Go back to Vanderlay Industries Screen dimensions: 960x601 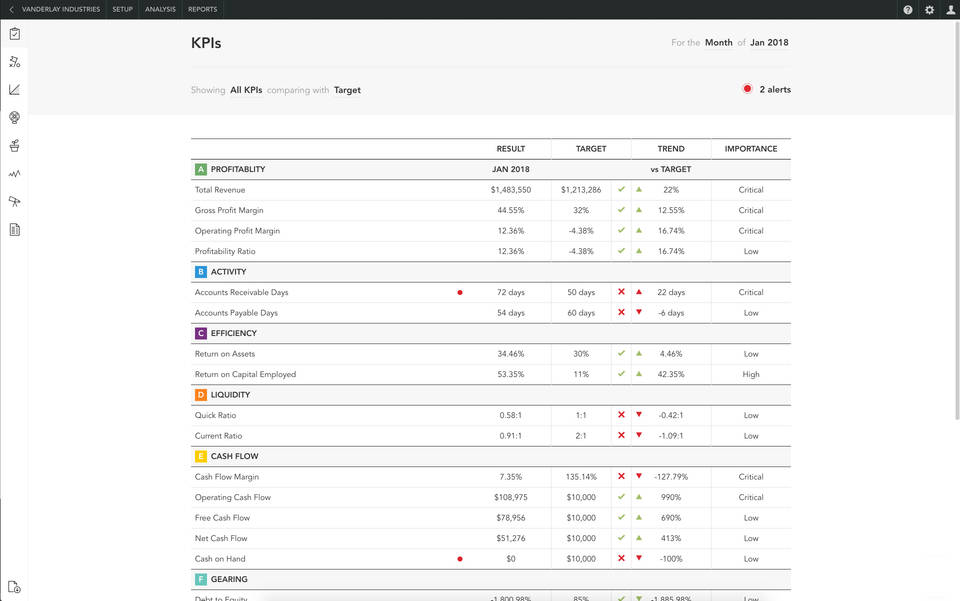pyautogui.click(x=60, y=9)
